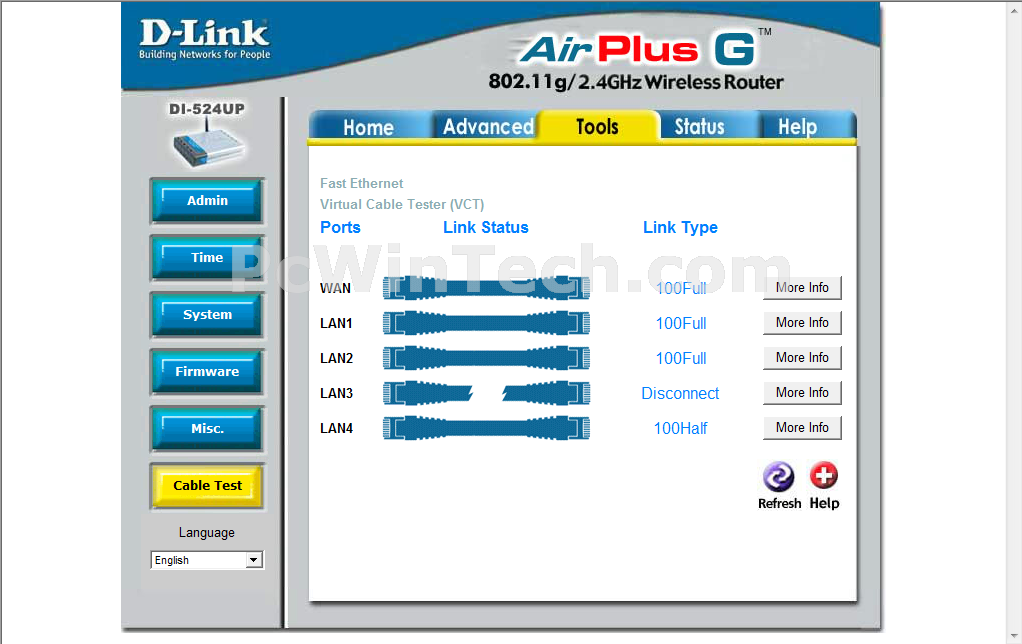
Task: Open the Status tab
Action: pyautogui.click(x=699, y=126)
